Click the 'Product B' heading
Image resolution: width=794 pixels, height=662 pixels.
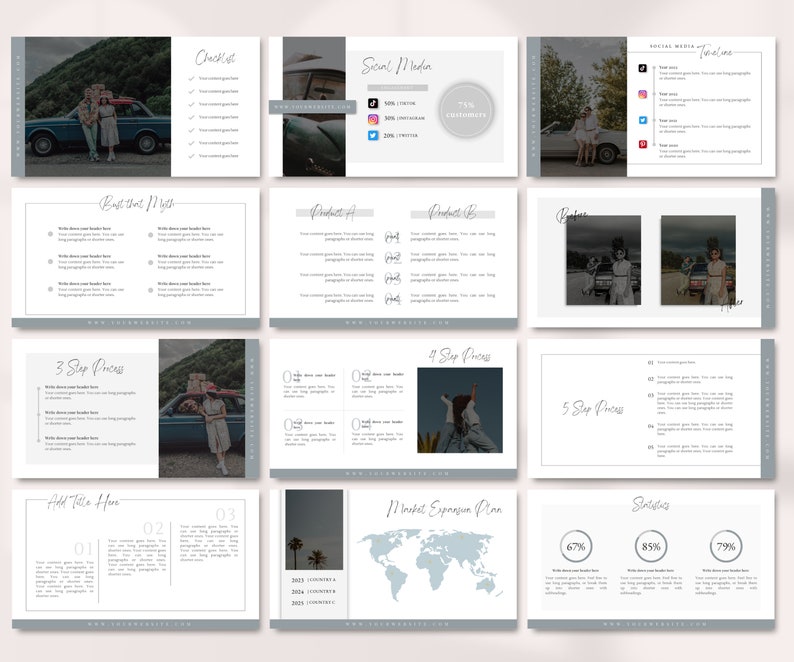(x=452, y=212)
